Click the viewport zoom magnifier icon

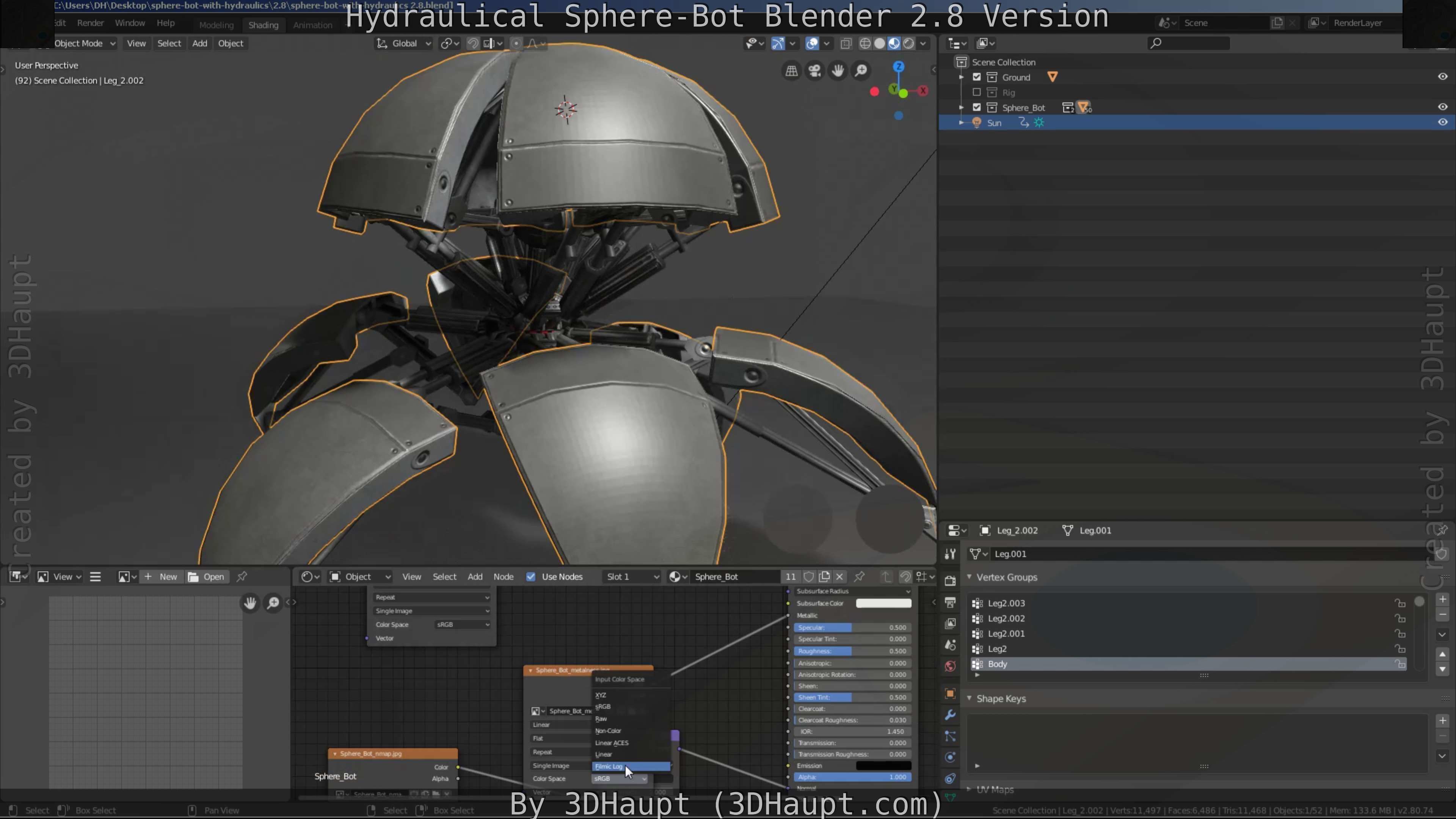click(x=861, y=71)
